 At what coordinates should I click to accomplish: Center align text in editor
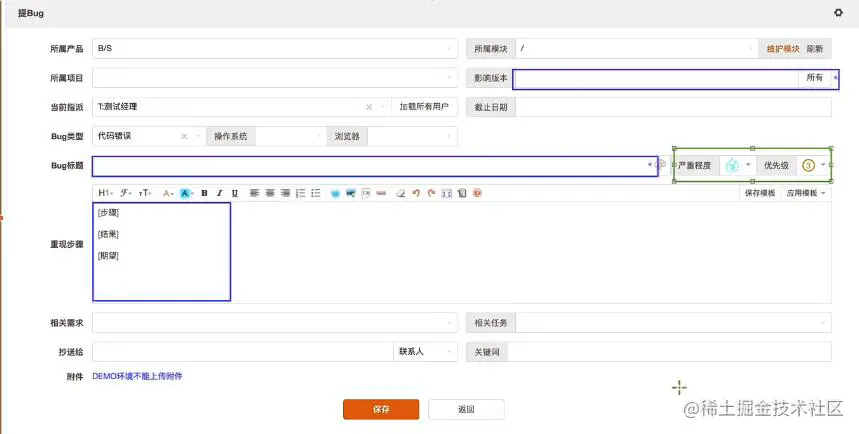tap(270, 193)
